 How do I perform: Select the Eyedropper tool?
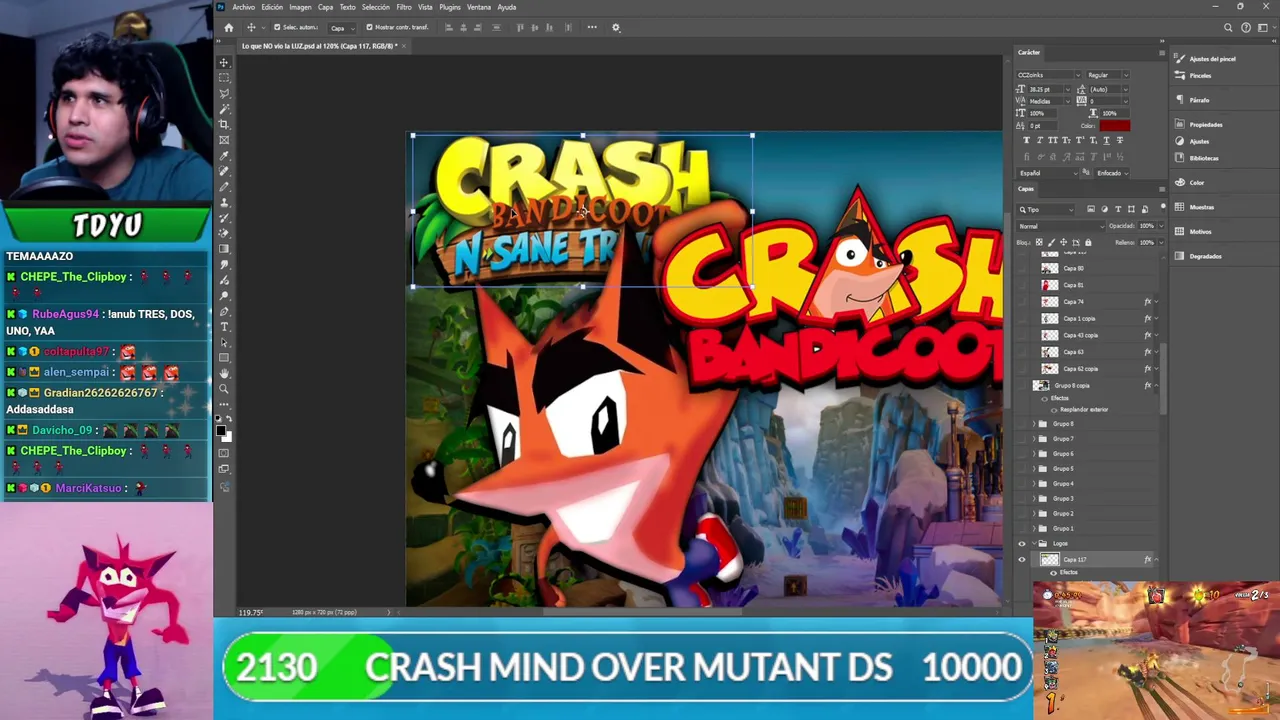point(224,155)
